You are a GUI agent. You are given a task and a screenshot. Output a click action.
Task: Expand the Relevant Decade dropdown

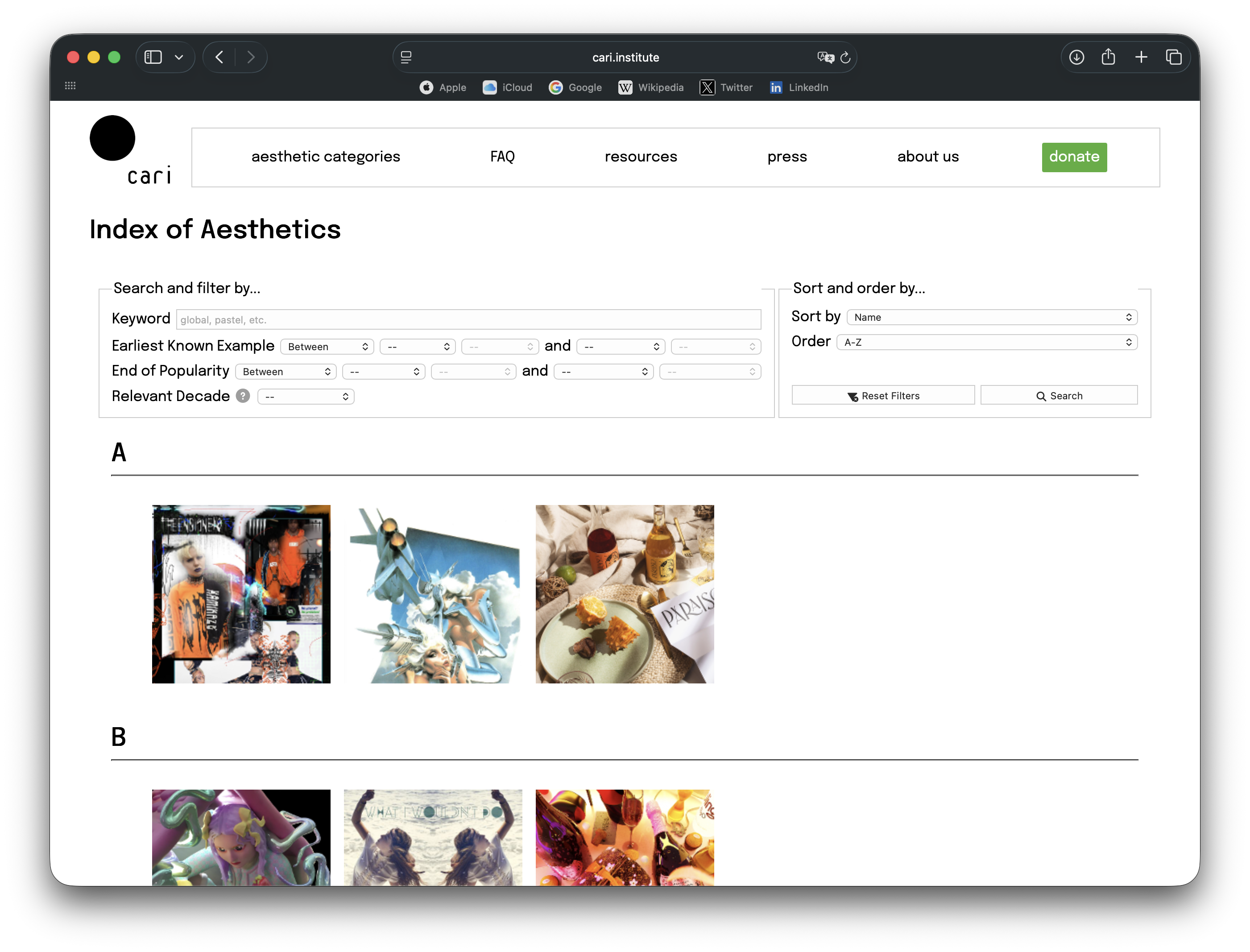[x=306, y=397]
